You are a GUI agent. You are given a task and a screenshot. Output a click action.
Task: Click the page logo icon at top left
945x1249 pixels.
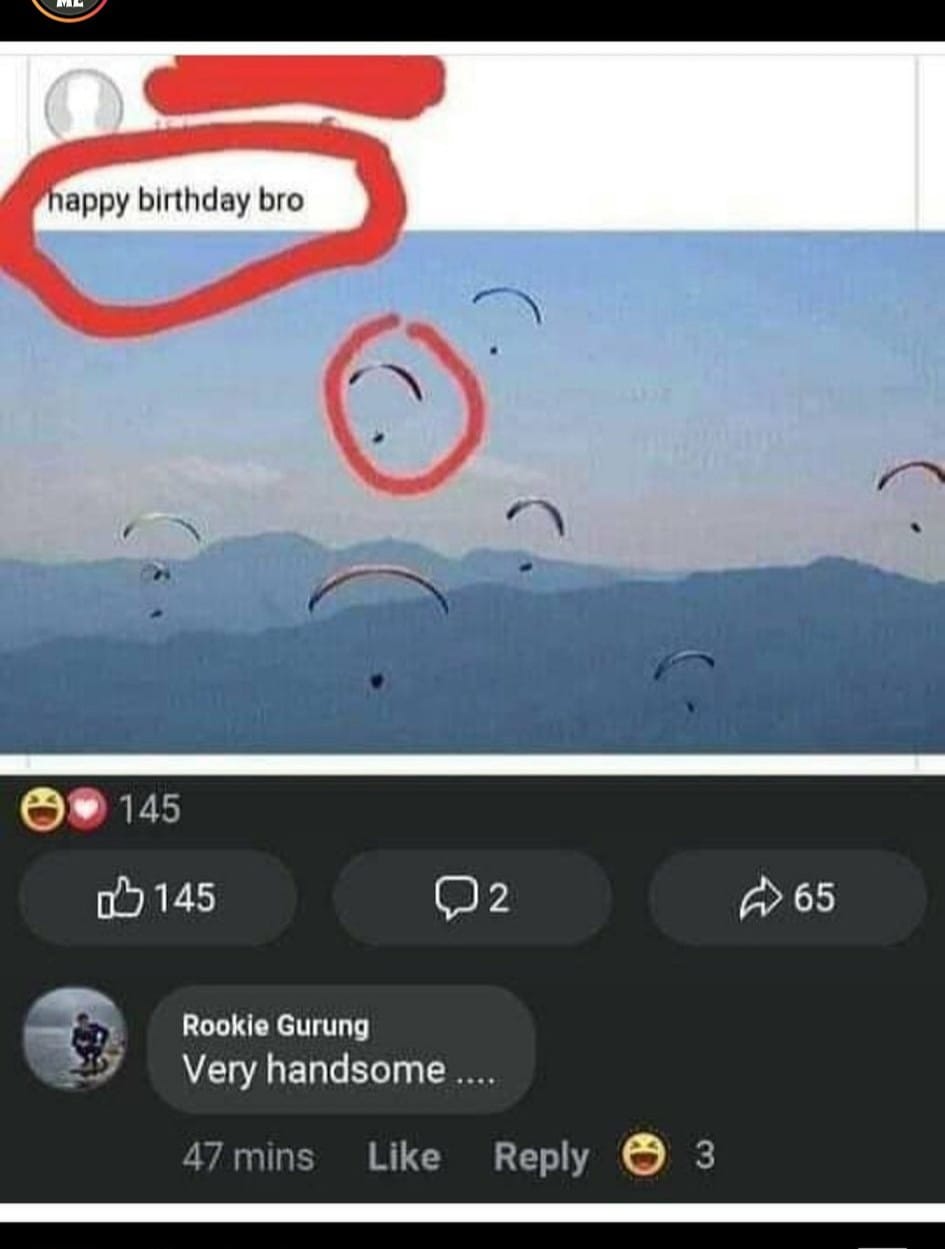tap(68, 9)
